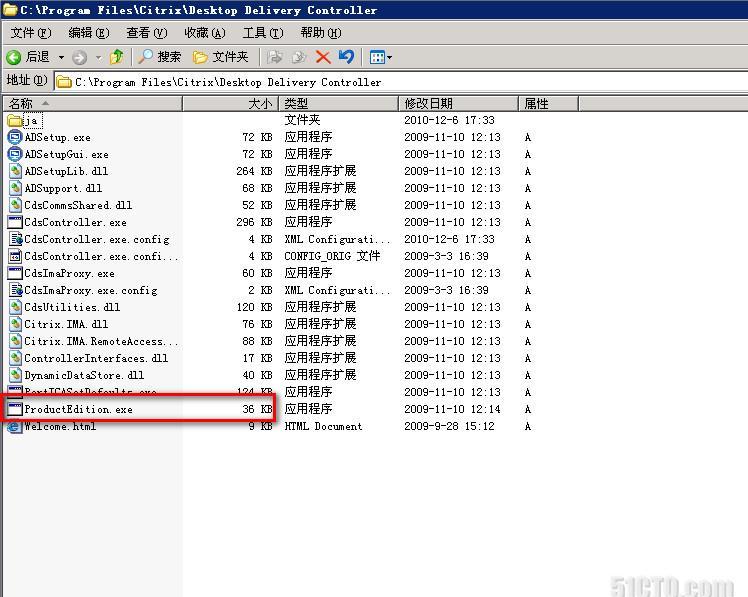The height and width of the screenshot is (597, 748).
Task: Go up one folder level icon
Action: click(x=116, y=57)
